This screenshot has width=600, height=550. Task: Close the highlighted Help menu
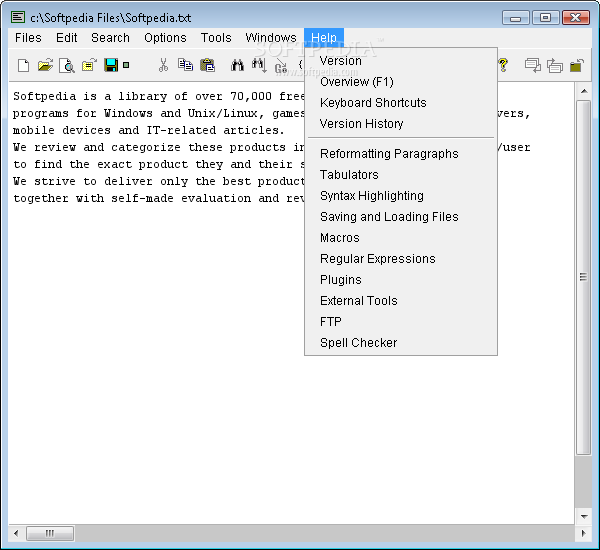(x=324, y=38)
